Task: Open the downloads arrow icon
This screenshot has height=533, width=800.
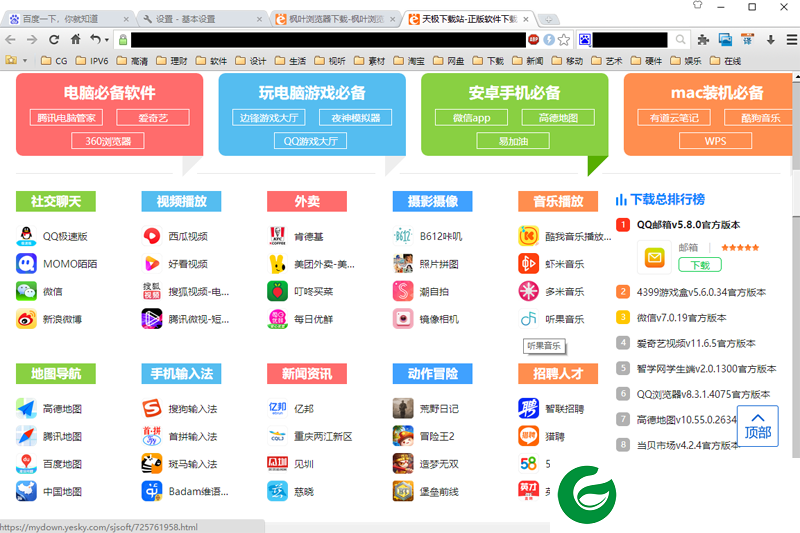Action: coord(770,39)
